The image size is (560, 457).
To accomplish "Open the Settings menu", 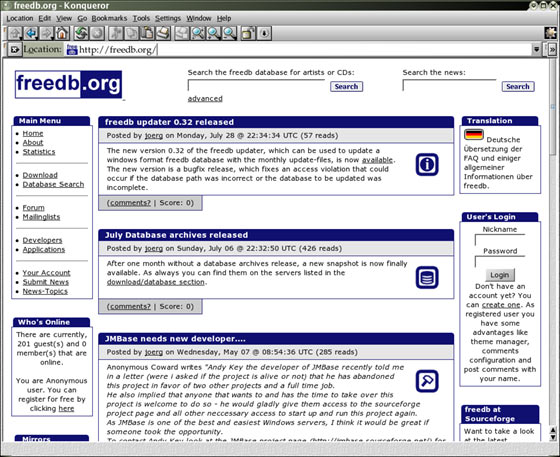I will (x=168, y=18).
